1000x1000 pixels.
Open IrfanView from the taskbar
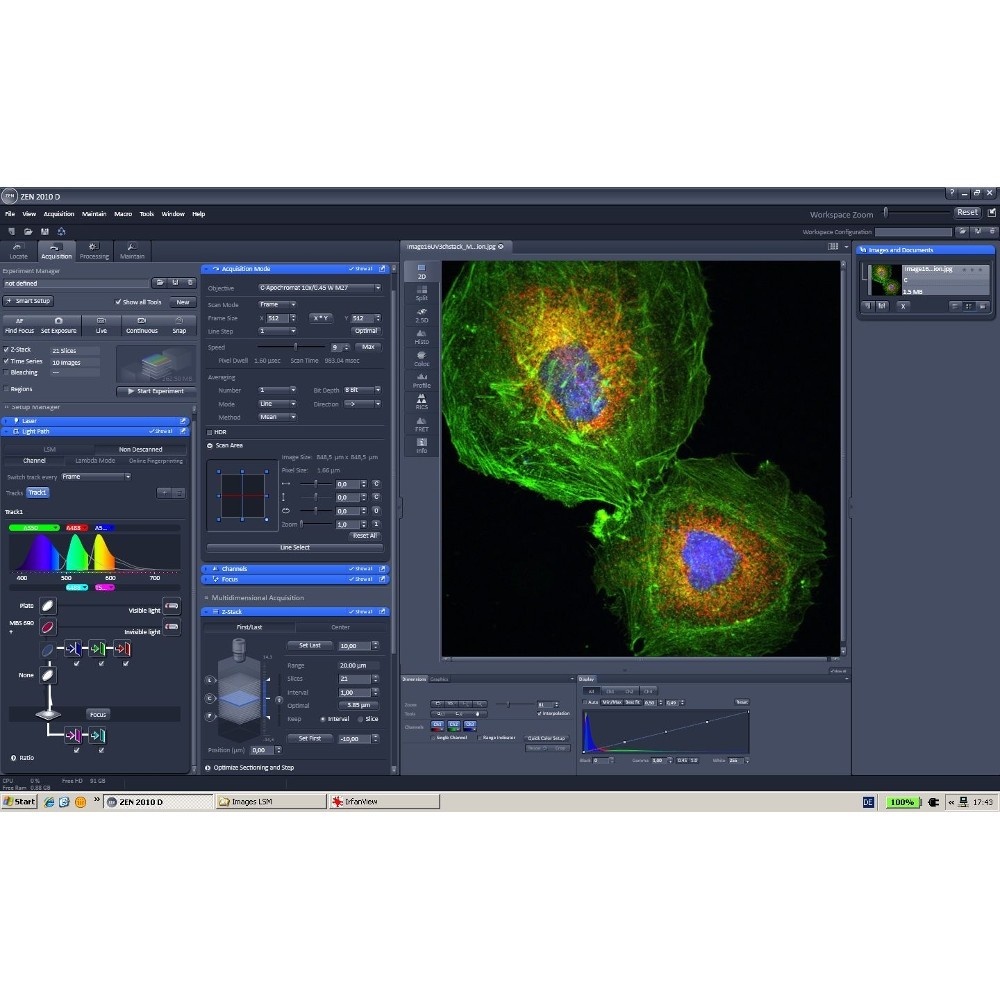coord(384,802)
